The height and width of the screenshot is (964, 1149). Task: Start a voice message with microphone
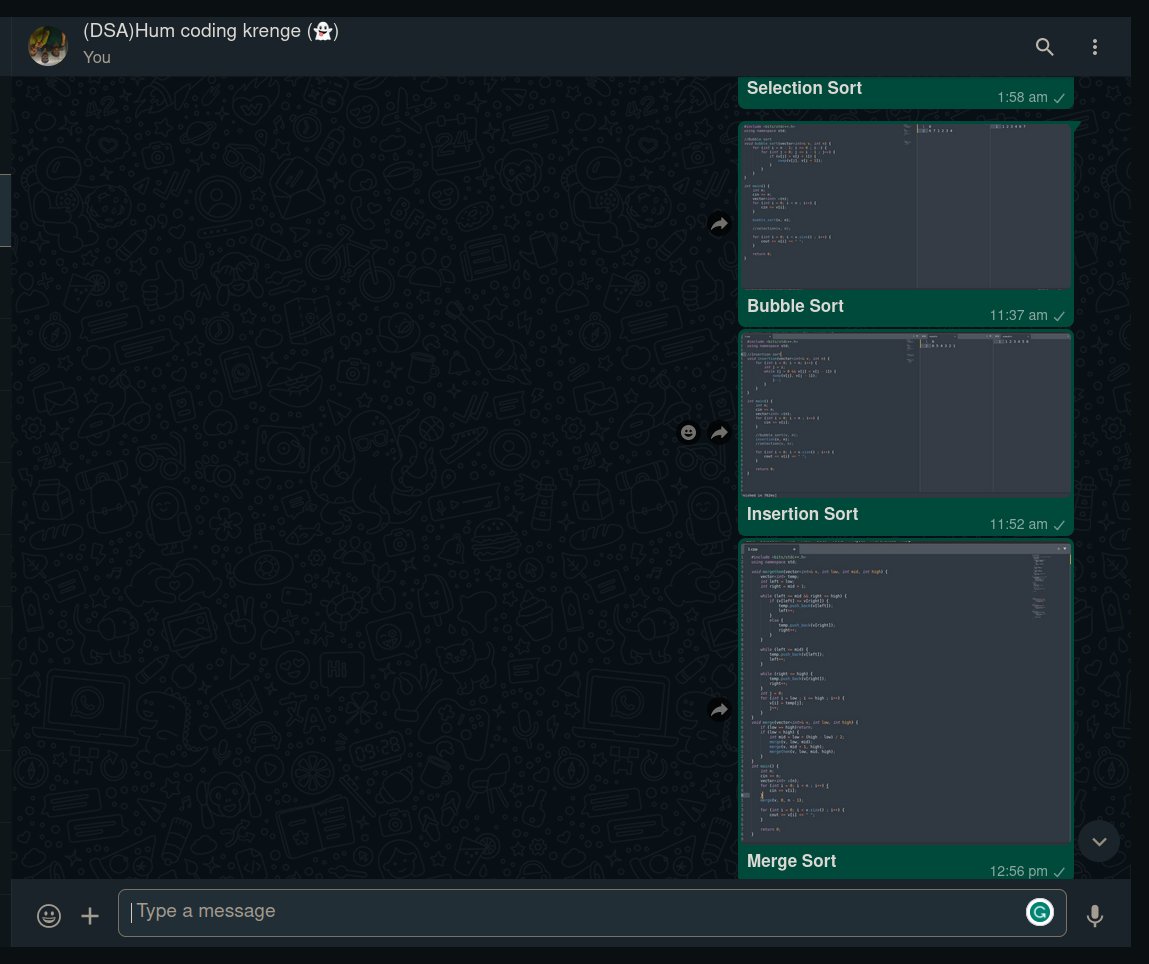coord(1095,916)
